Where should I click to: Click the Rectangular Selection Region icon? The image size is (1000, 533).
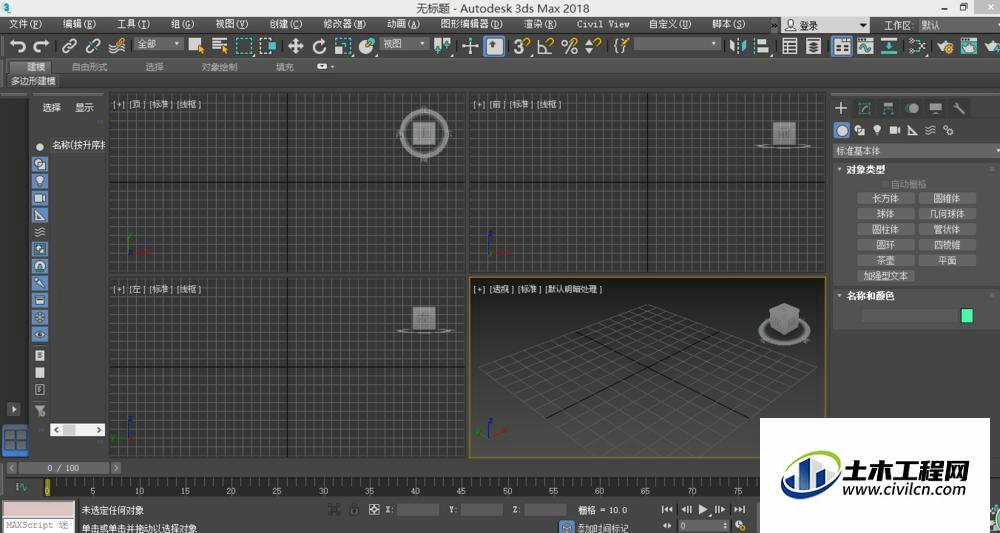pos(244,46)
